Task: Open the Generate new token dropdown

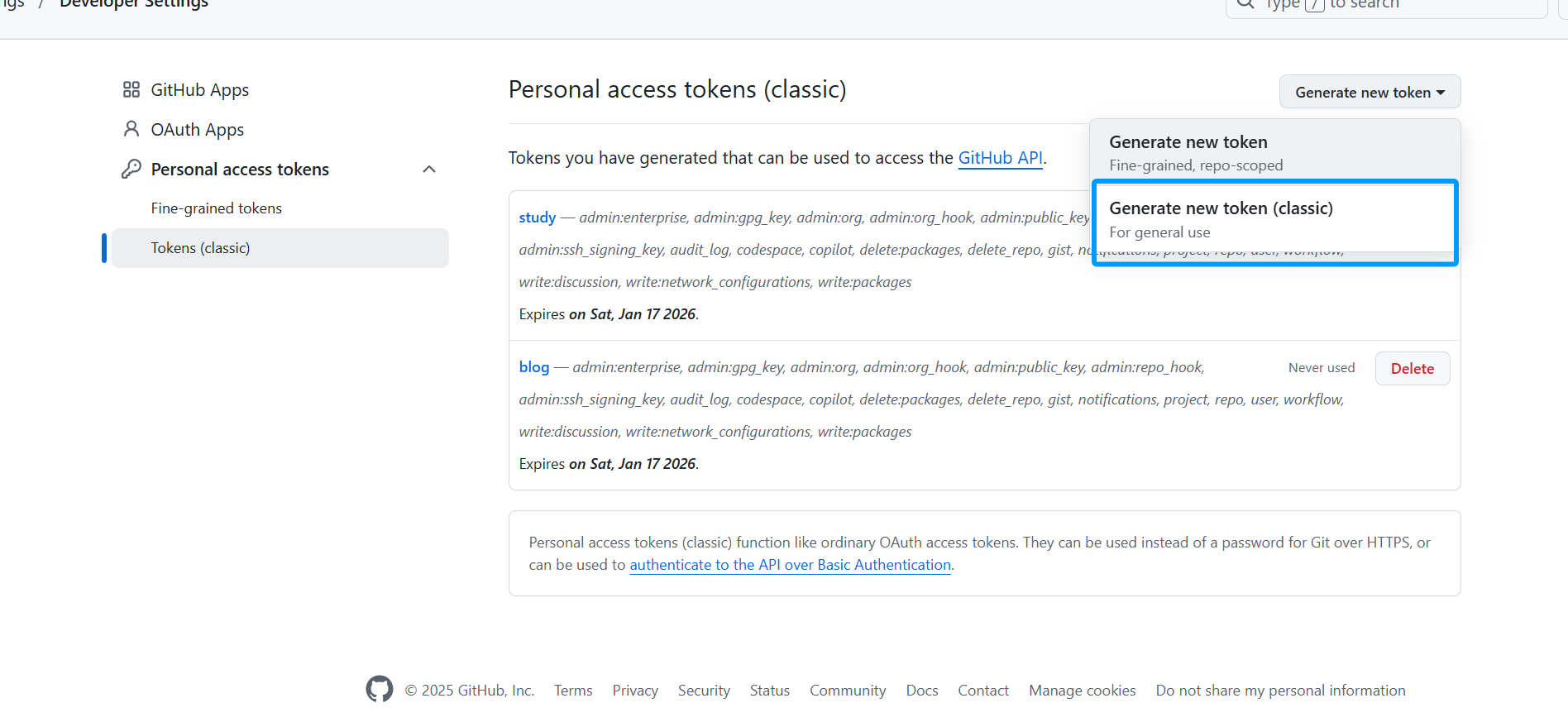Action: coord(1370,92)
